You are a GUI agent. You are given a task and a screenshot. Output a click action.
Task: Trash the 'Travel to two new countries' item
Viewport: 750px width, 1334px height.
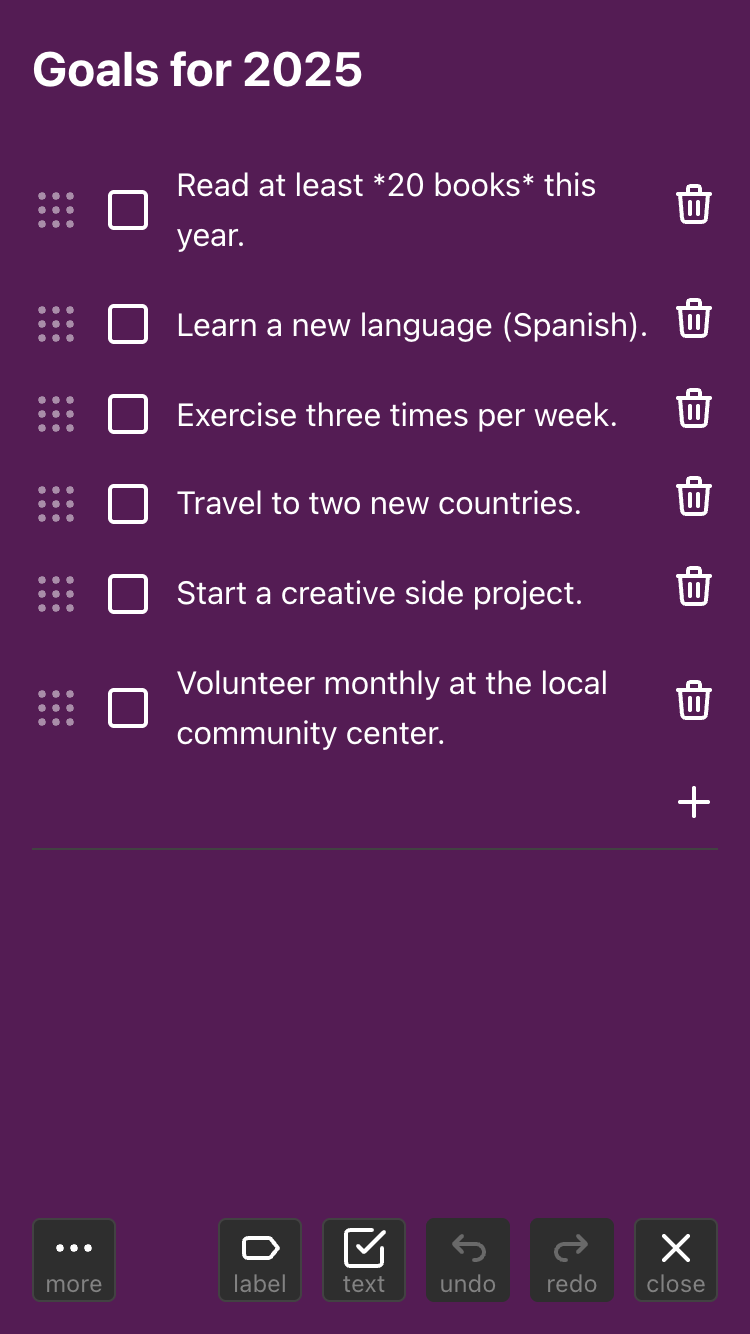tap(694, 497)
